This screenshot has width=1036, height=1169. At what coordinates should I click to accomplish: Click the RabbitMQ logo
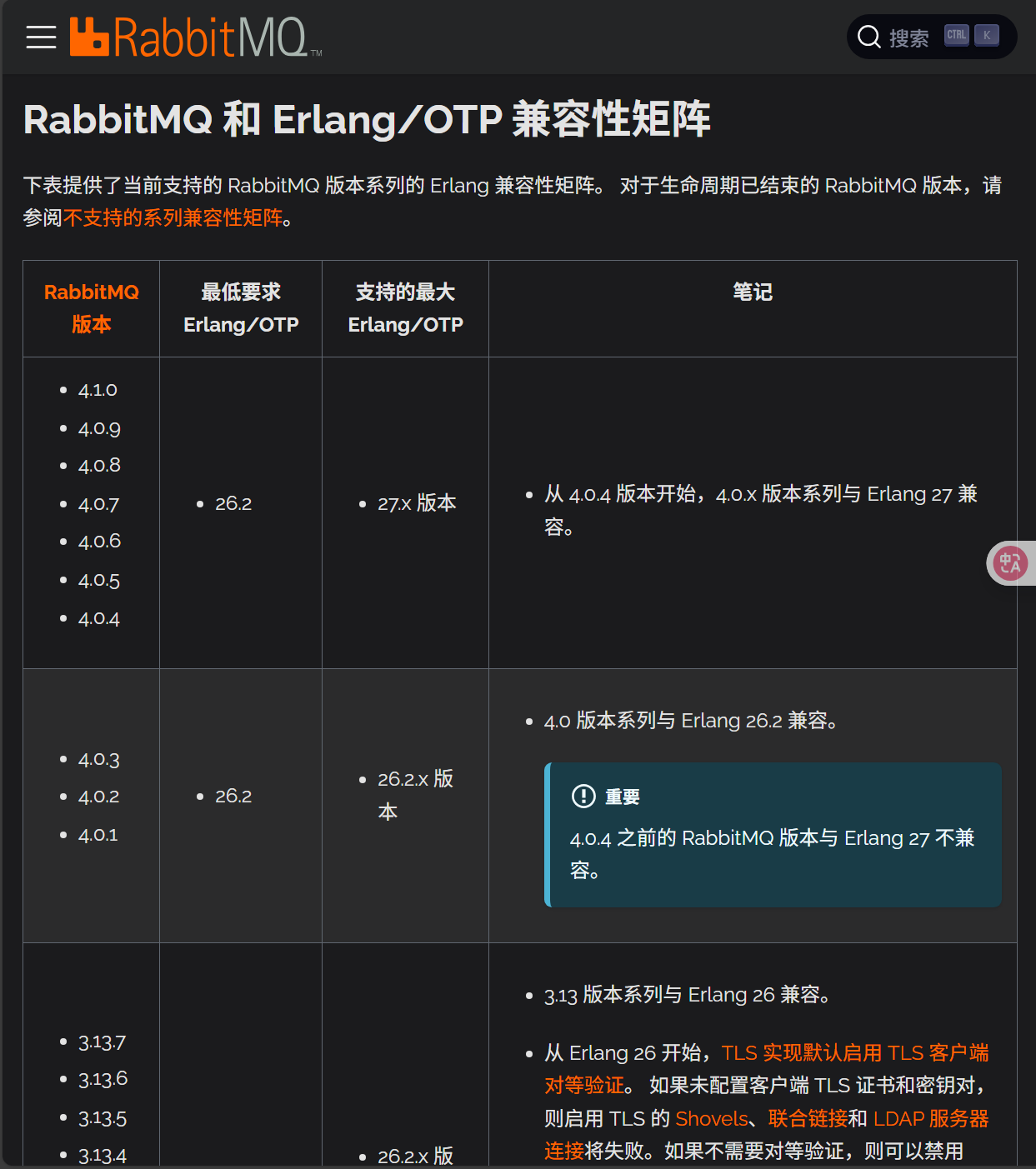[x=196, y=37]
